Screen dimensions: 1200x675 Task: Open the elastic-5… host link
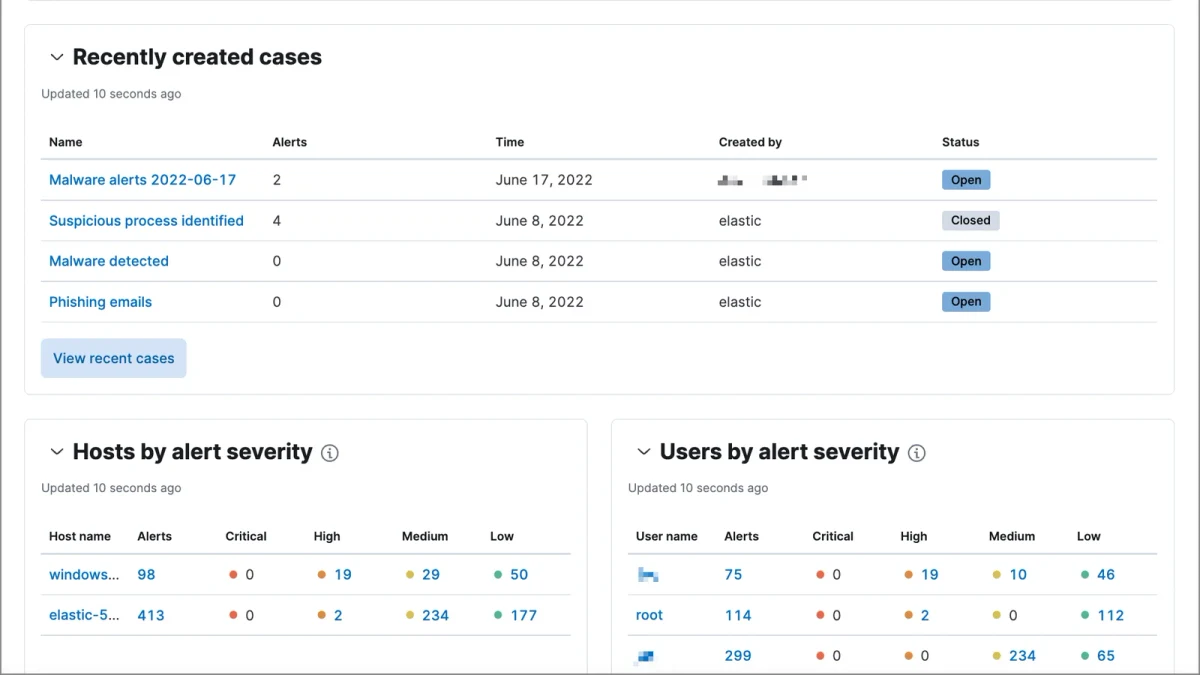pyautogui.click(x=85, y=616)
